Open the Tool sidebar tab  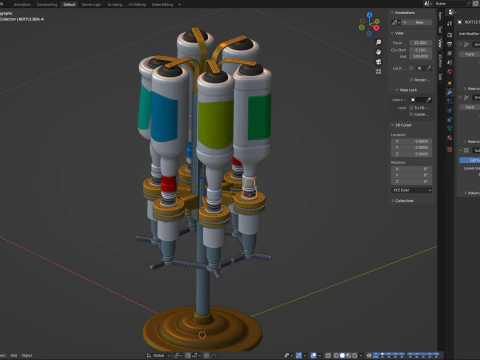[440, 29]
